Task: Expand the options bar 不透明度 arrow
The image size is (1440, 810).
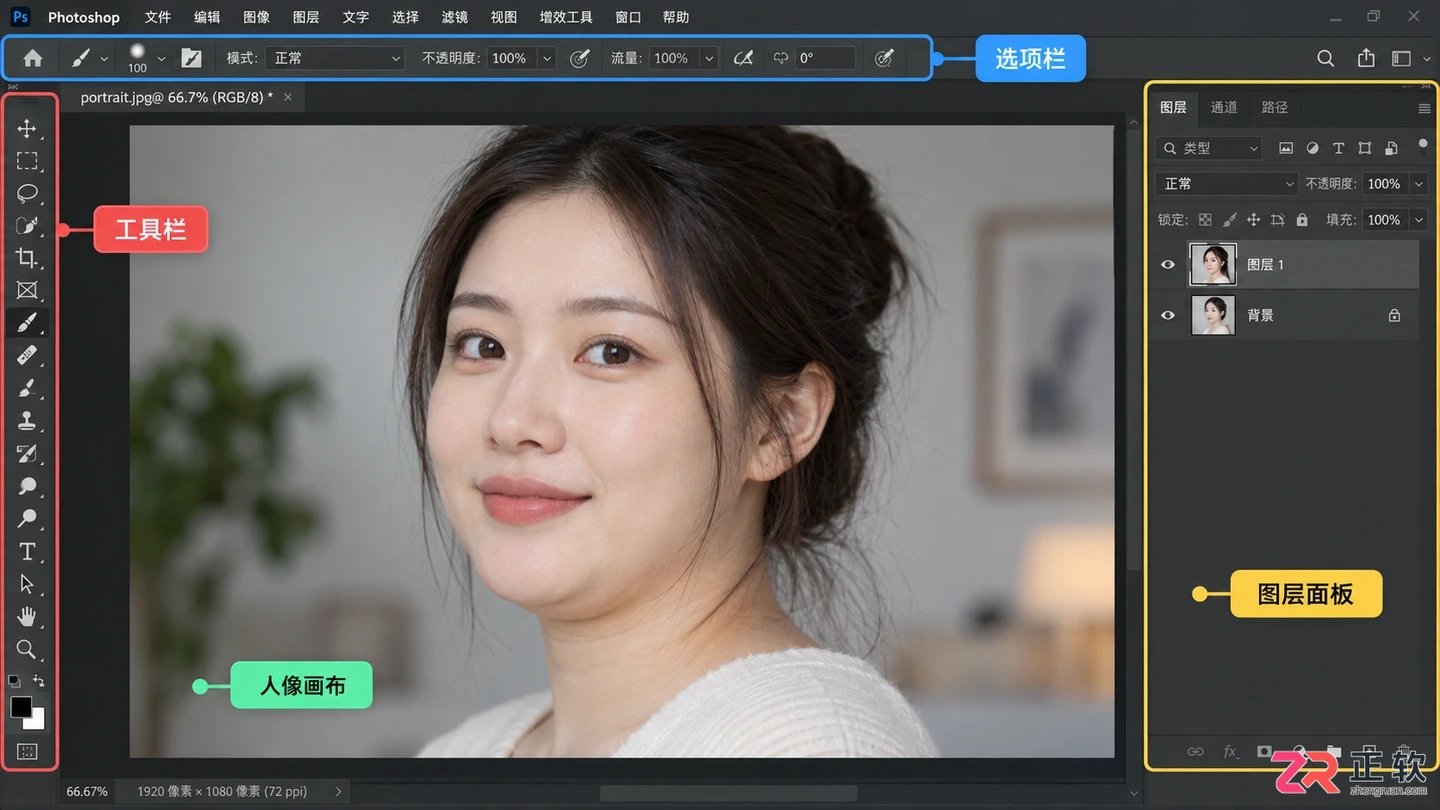Action: click(x=547, y=58)
